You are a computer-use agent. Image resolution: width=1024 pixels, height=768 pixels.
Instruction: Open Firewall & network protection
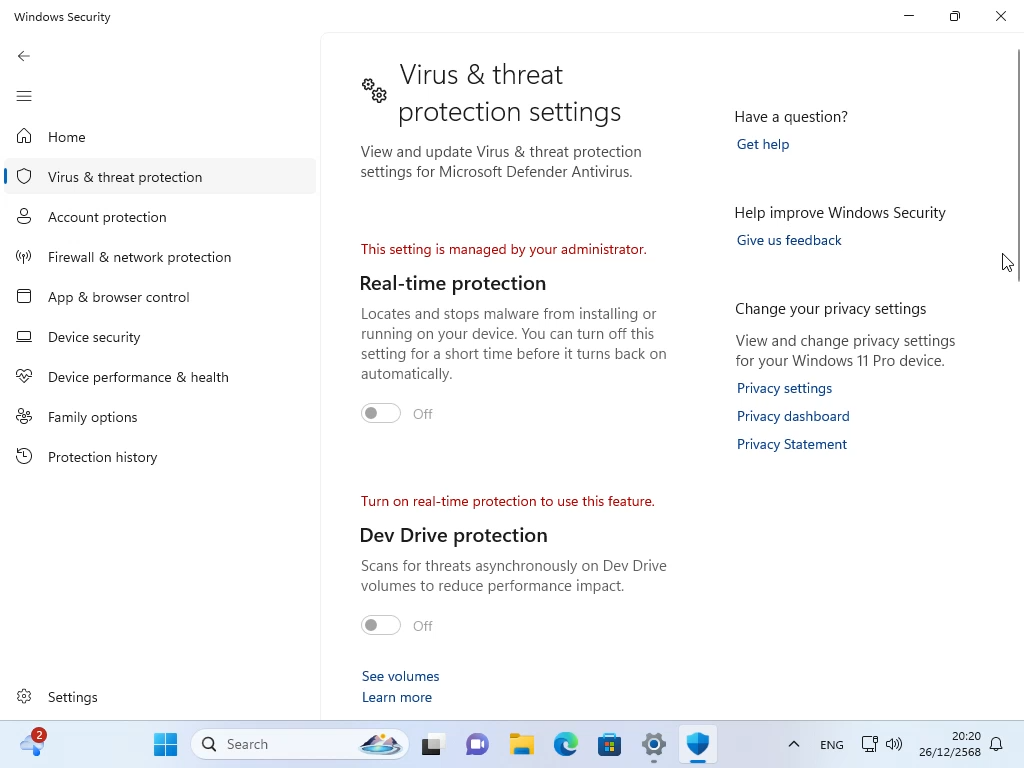139,257
